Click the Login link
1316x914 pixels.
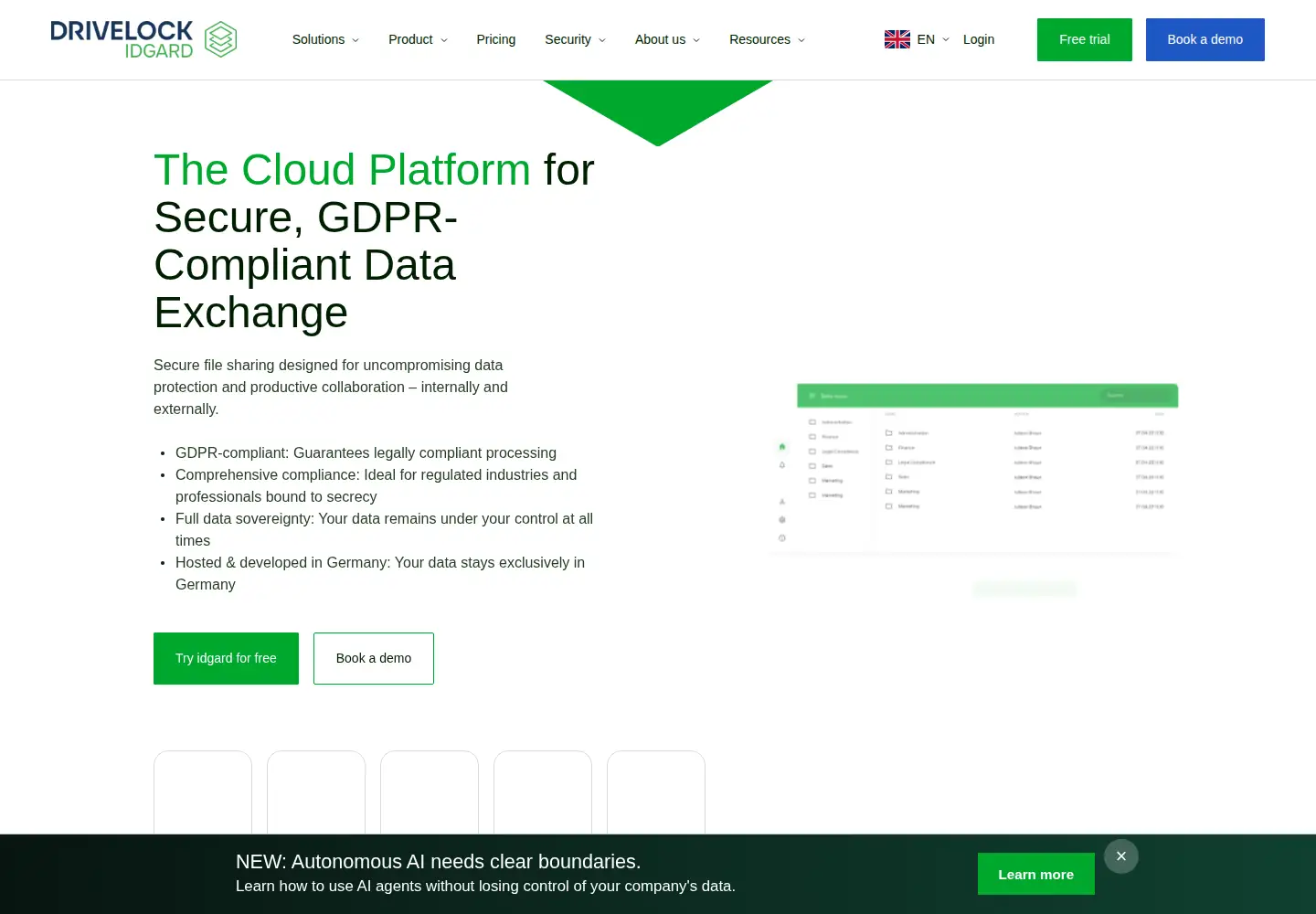point(979,39)
